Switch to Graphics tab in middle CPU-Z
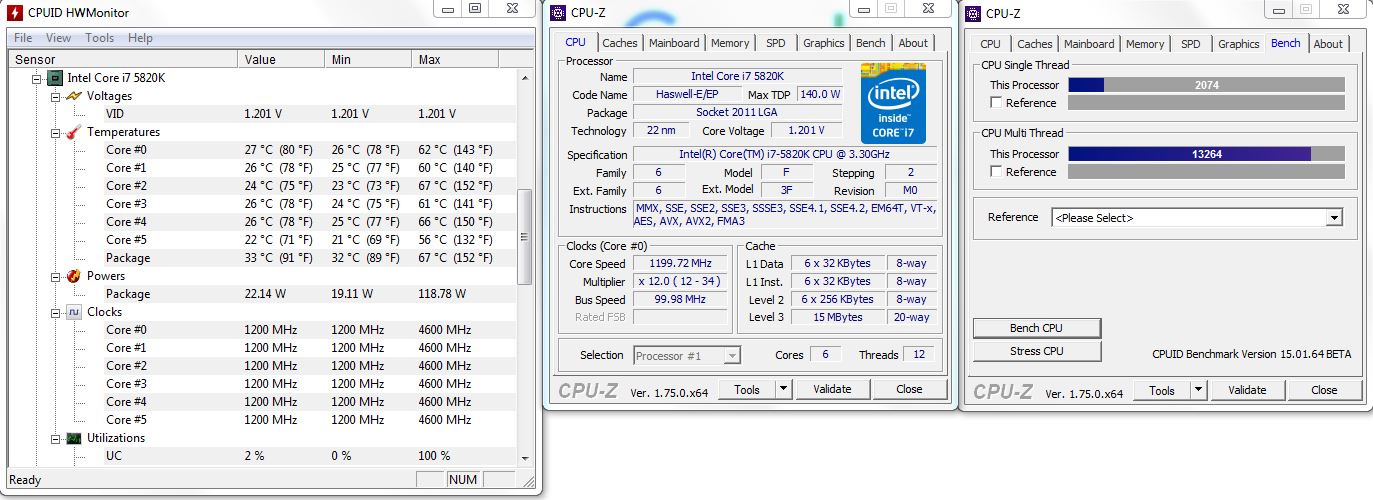Viewport: 1373px width, 500px height. tap(824, 43)
